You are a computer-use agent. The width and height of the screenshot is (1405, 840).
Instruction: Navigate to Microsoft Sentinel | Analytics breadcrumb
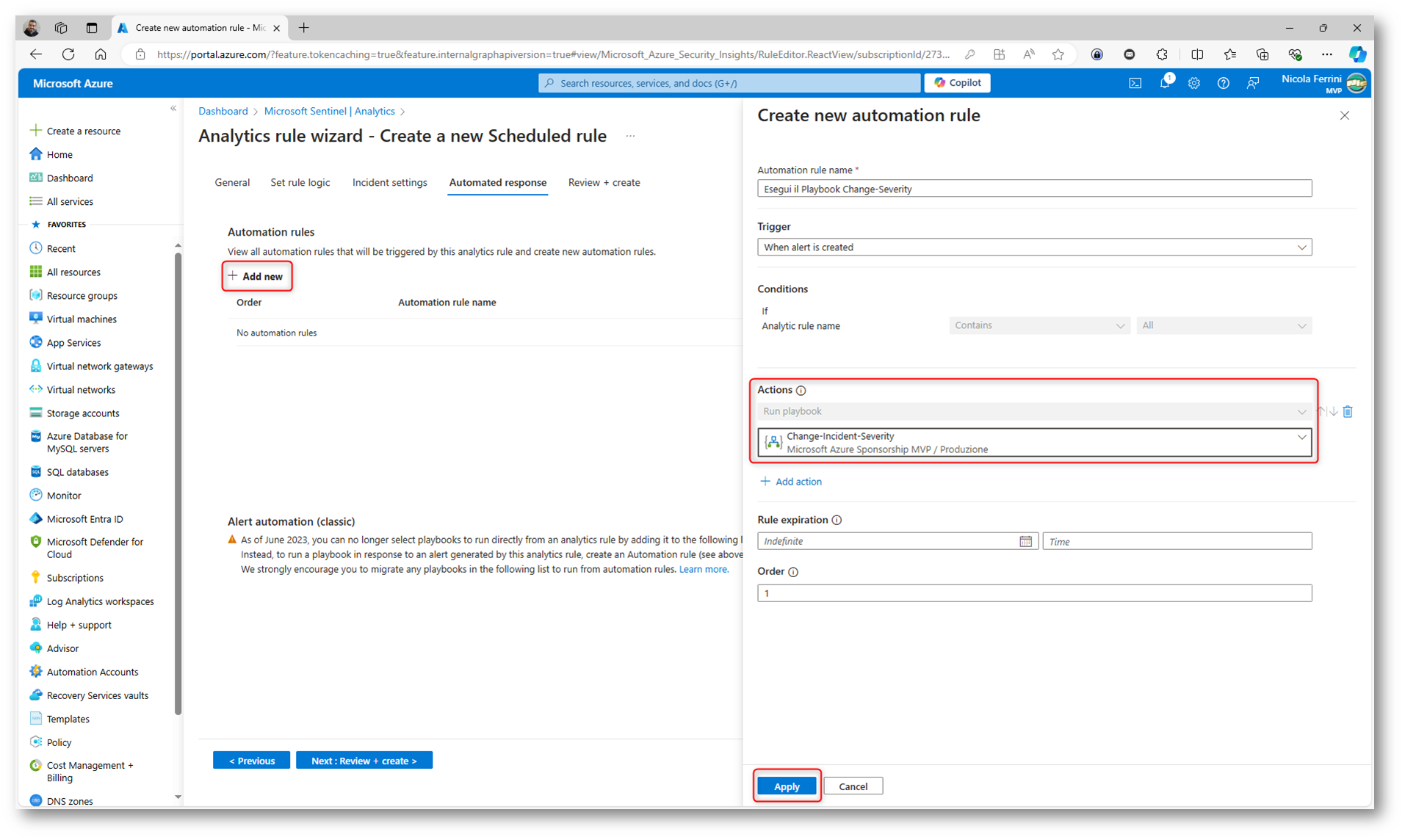tap(329, 112)
